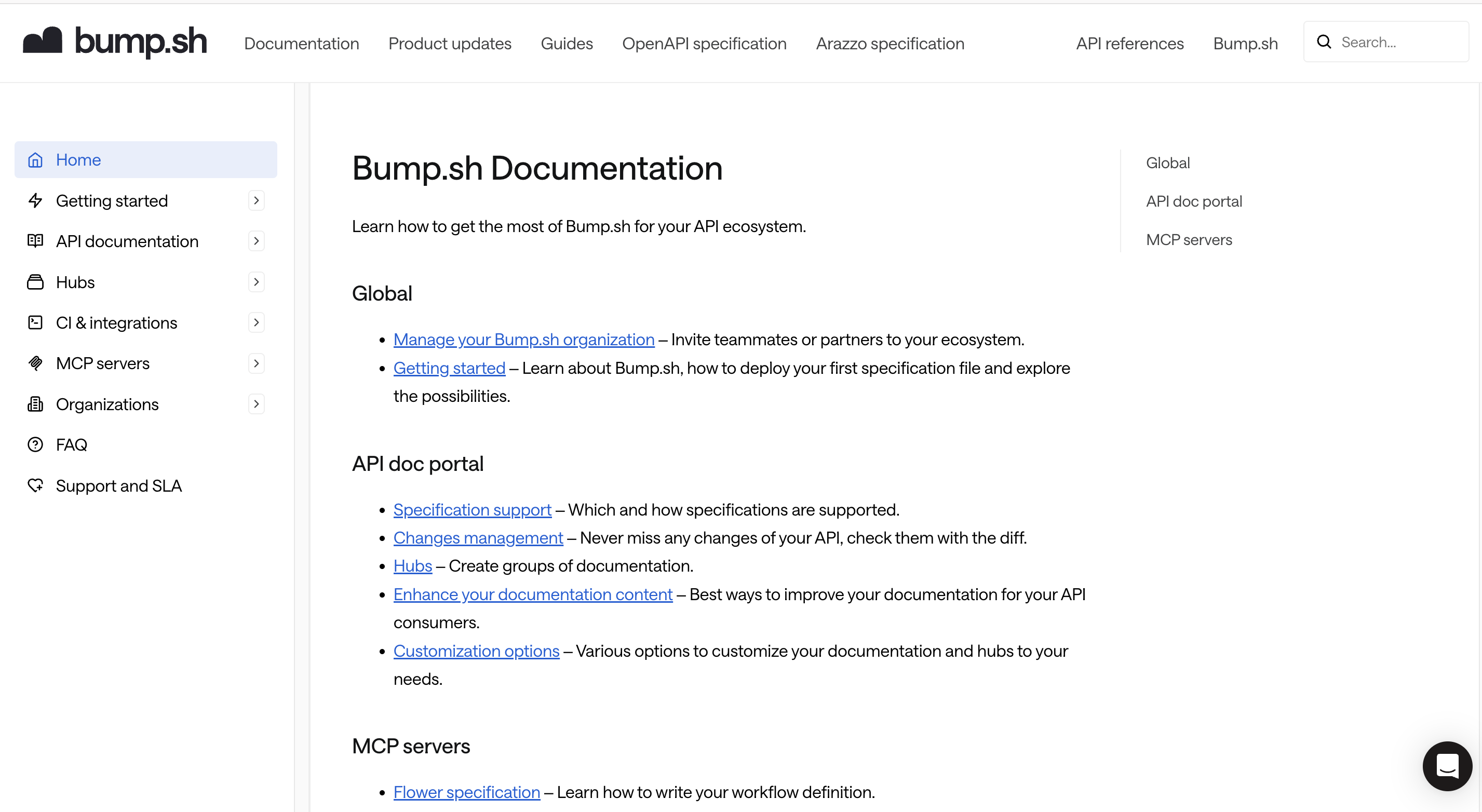Screen dimensions: 1482x812
Task: Expand the Organizations sidebar section
Action: (257, 404)
